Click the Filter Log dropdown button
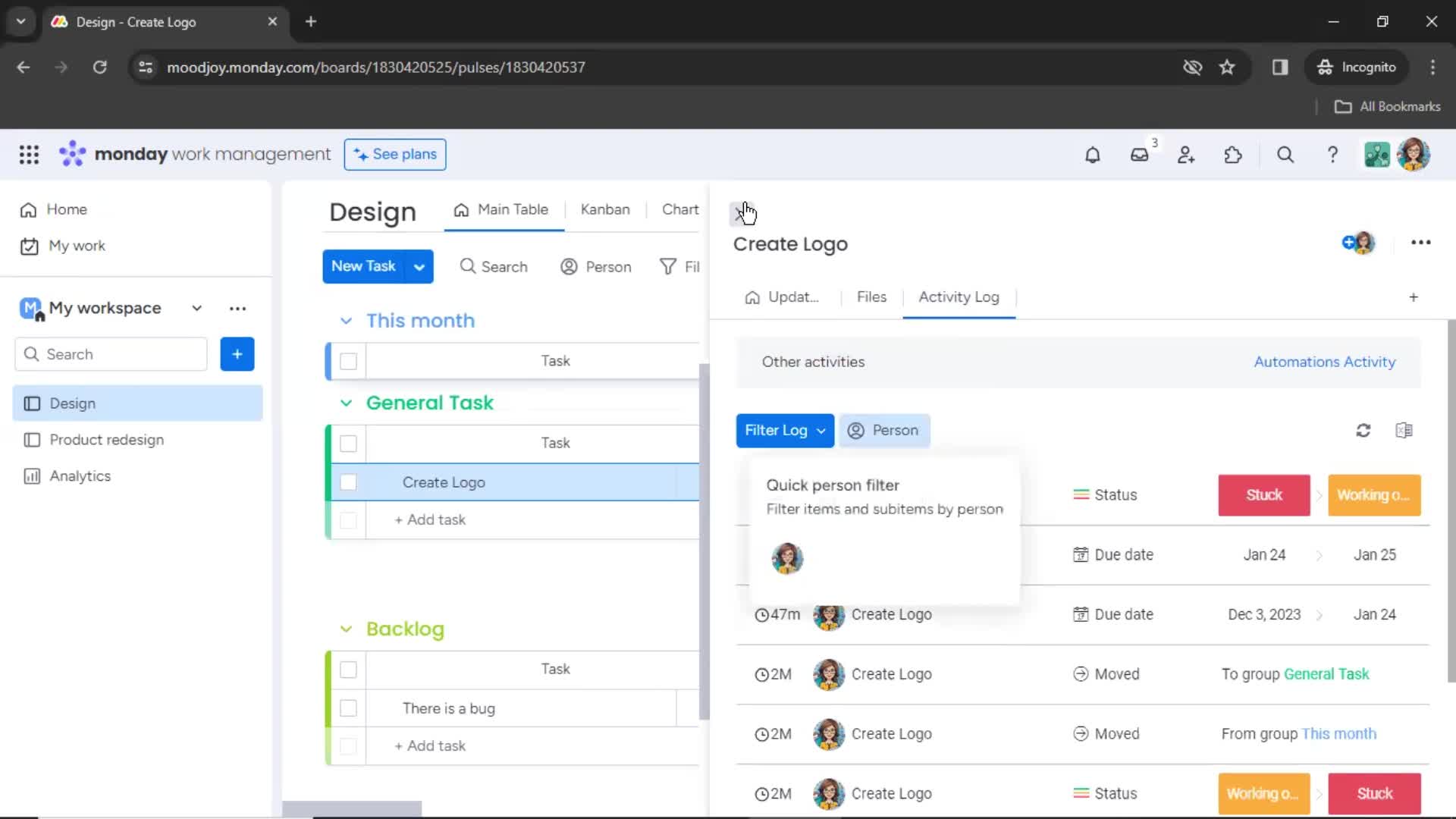Image resolution: width=1456 pixels, height=819 pixels. [785, 430]
